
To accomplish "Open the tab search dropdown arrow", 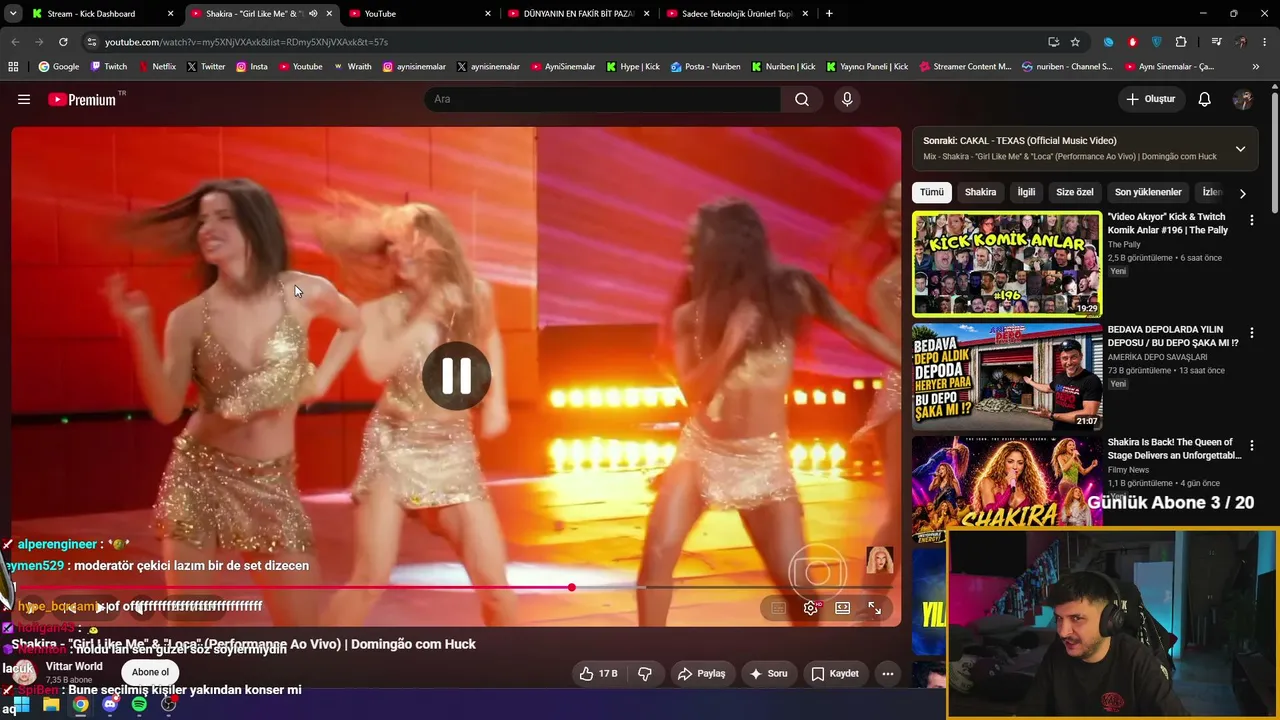I will 13,13.
